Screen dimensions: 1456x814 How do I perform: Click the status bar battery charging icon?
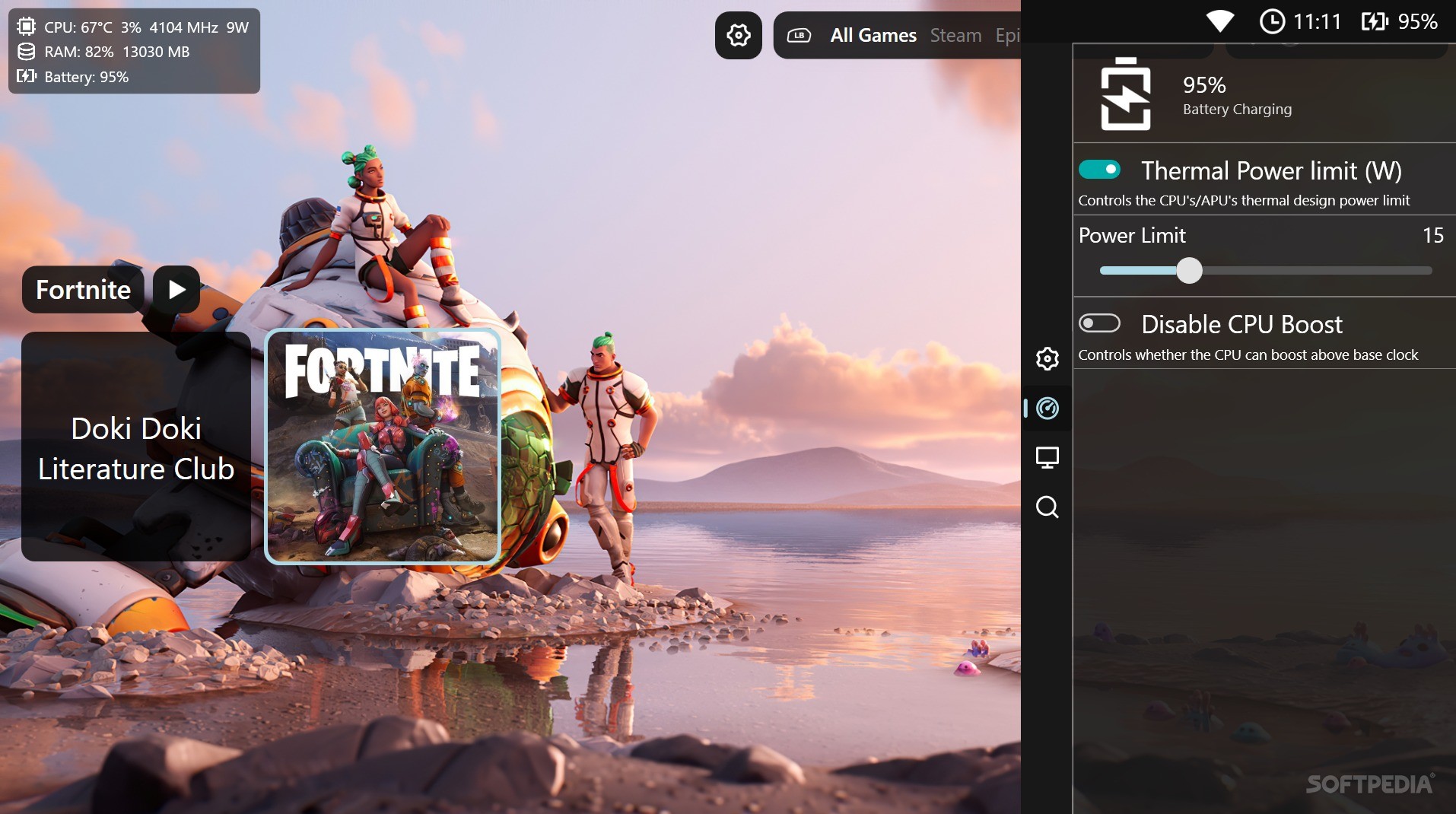click(1375, 21)
